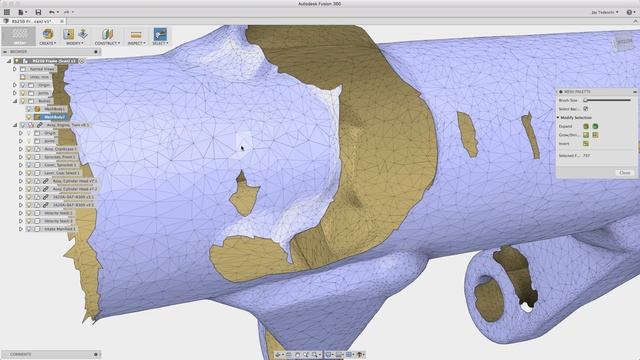Toggle visibility of MeshBody1

coord(29,109)
